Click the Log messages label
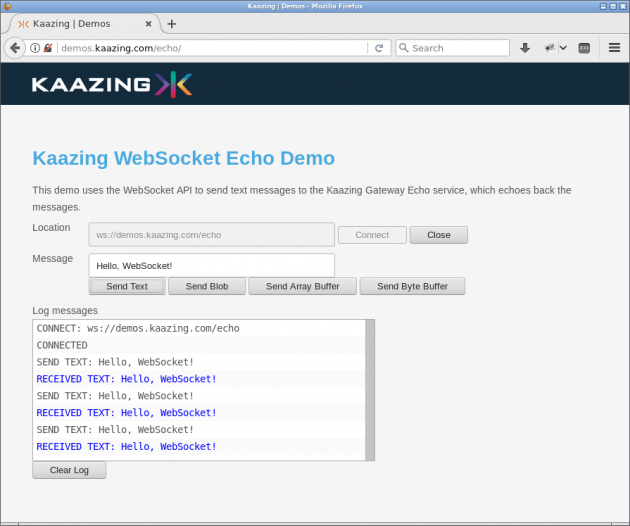Screen dimensions: 630x526 pyautogui.click(x=65, y=311)
